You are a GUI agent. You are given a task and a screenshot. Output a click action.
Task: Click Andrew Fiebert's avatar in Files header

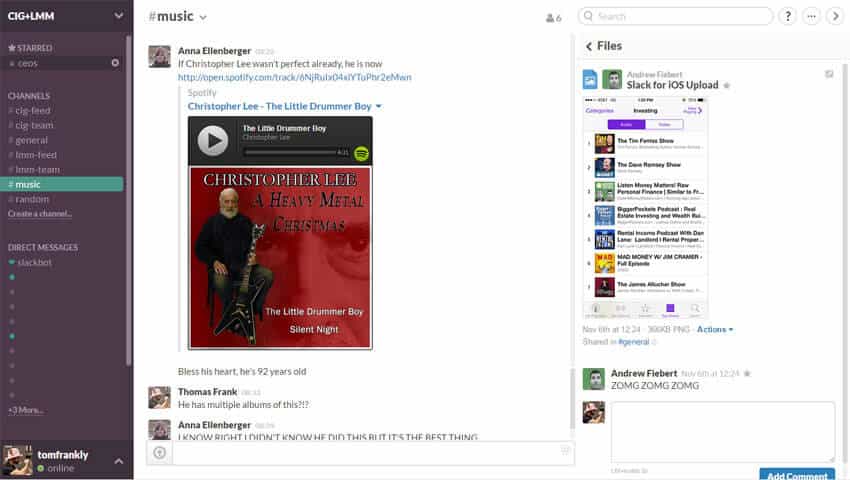pyautogui.click(x=612, y=80)
